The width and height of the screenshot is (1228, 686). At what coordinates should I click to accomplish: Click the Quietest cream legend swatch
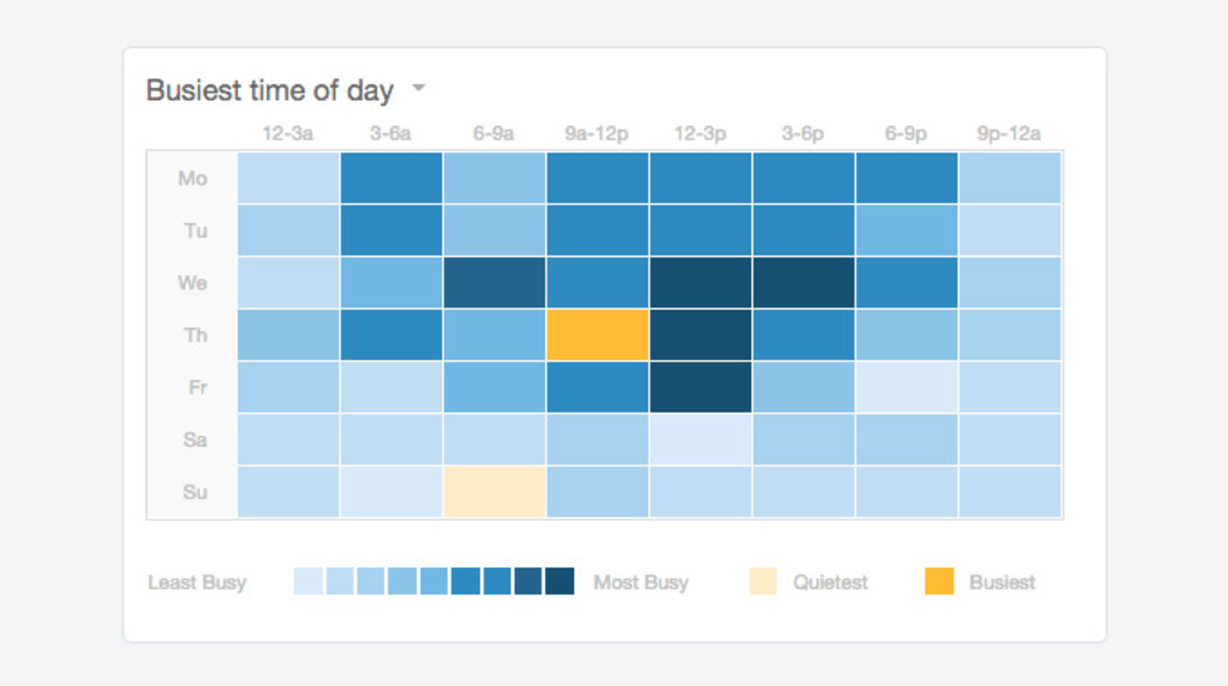pyautogui.click(x=763, y=582)
